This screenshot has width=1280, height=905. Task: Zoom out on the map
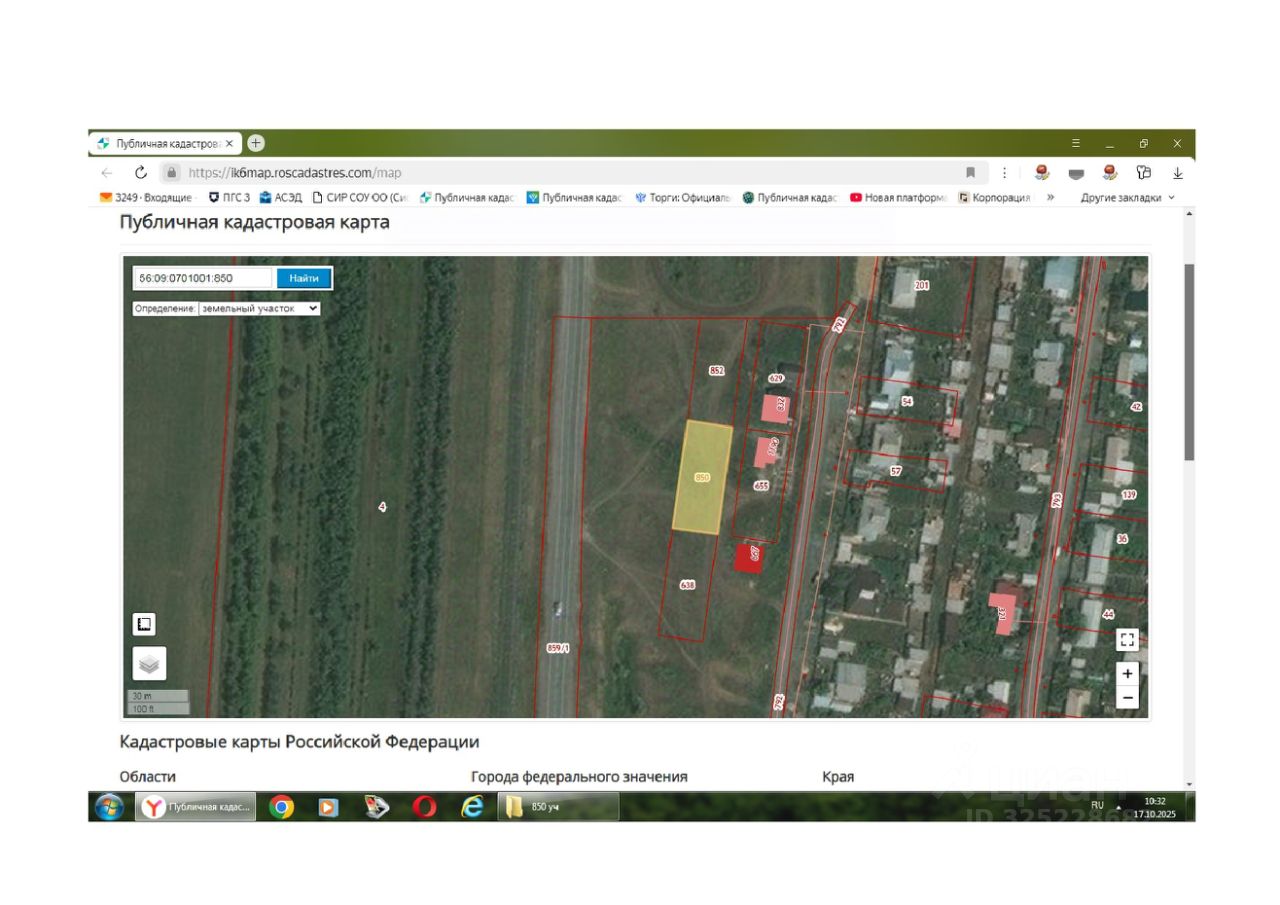pyautogui.click(x=1127, y=697)
